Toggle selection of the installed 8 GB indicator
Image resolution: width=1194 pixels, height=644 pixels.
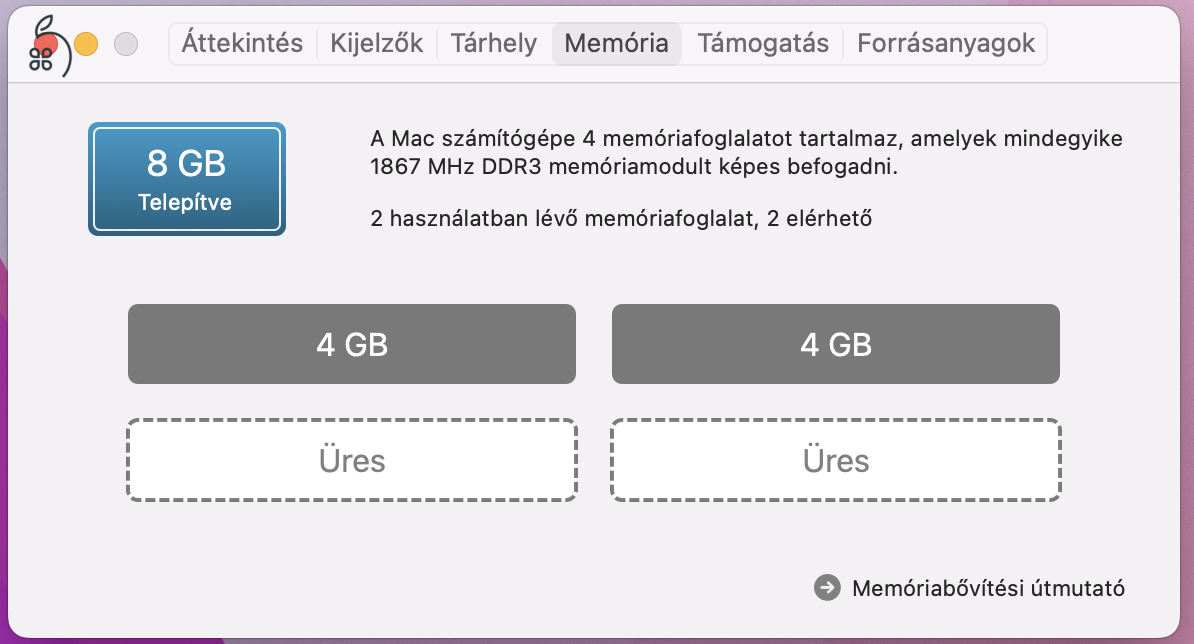pyautogui.click(x=186, y=178)
